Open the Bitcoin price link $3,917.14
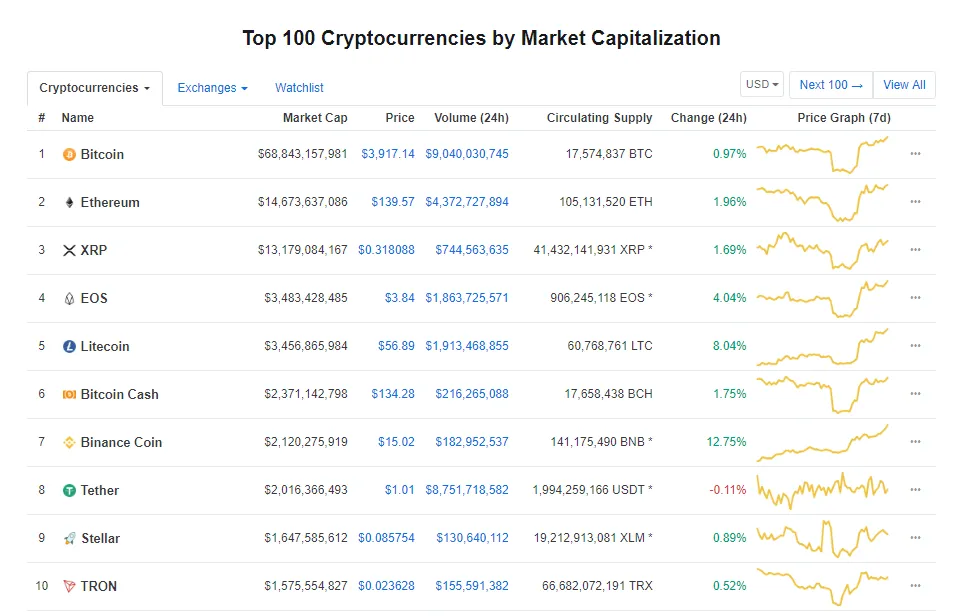Image resolution: width=956 pixels, height=616 pixels. point(388,154)
